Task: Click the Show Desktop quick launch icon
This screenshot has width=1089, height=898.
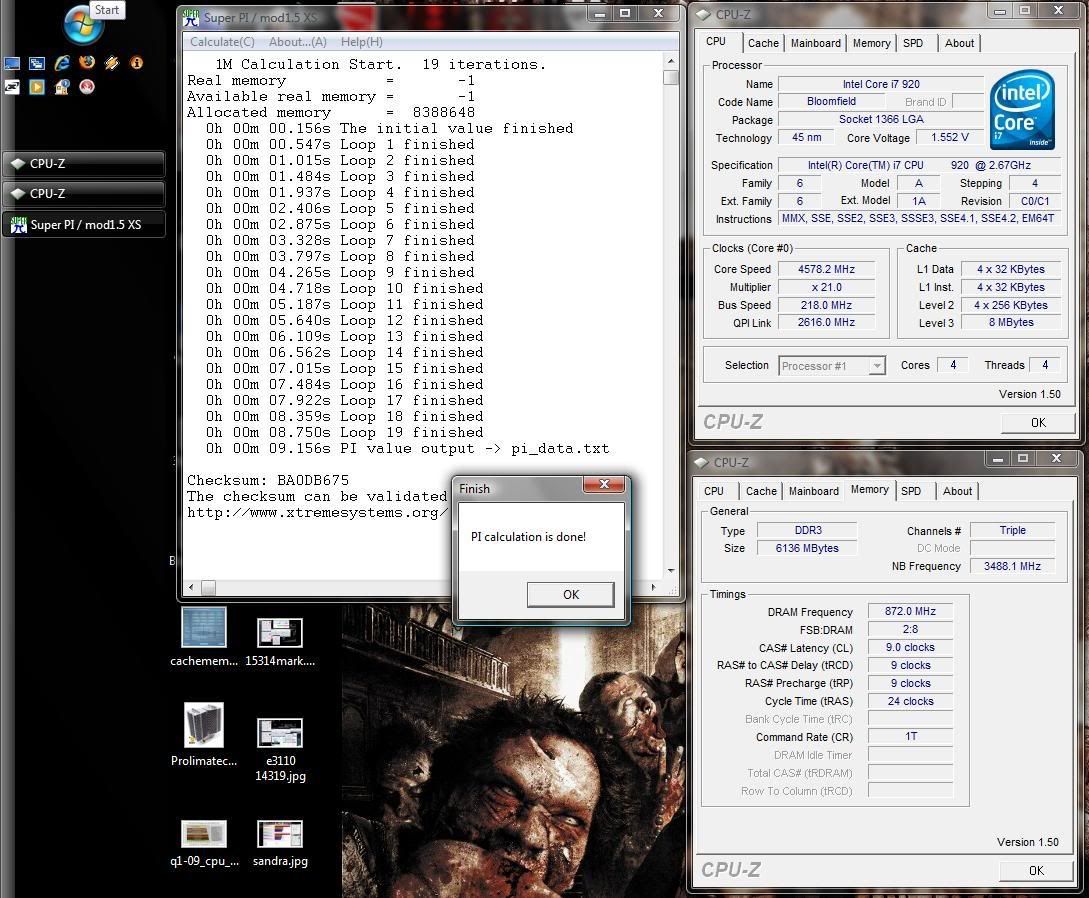Action: [12, 64]
